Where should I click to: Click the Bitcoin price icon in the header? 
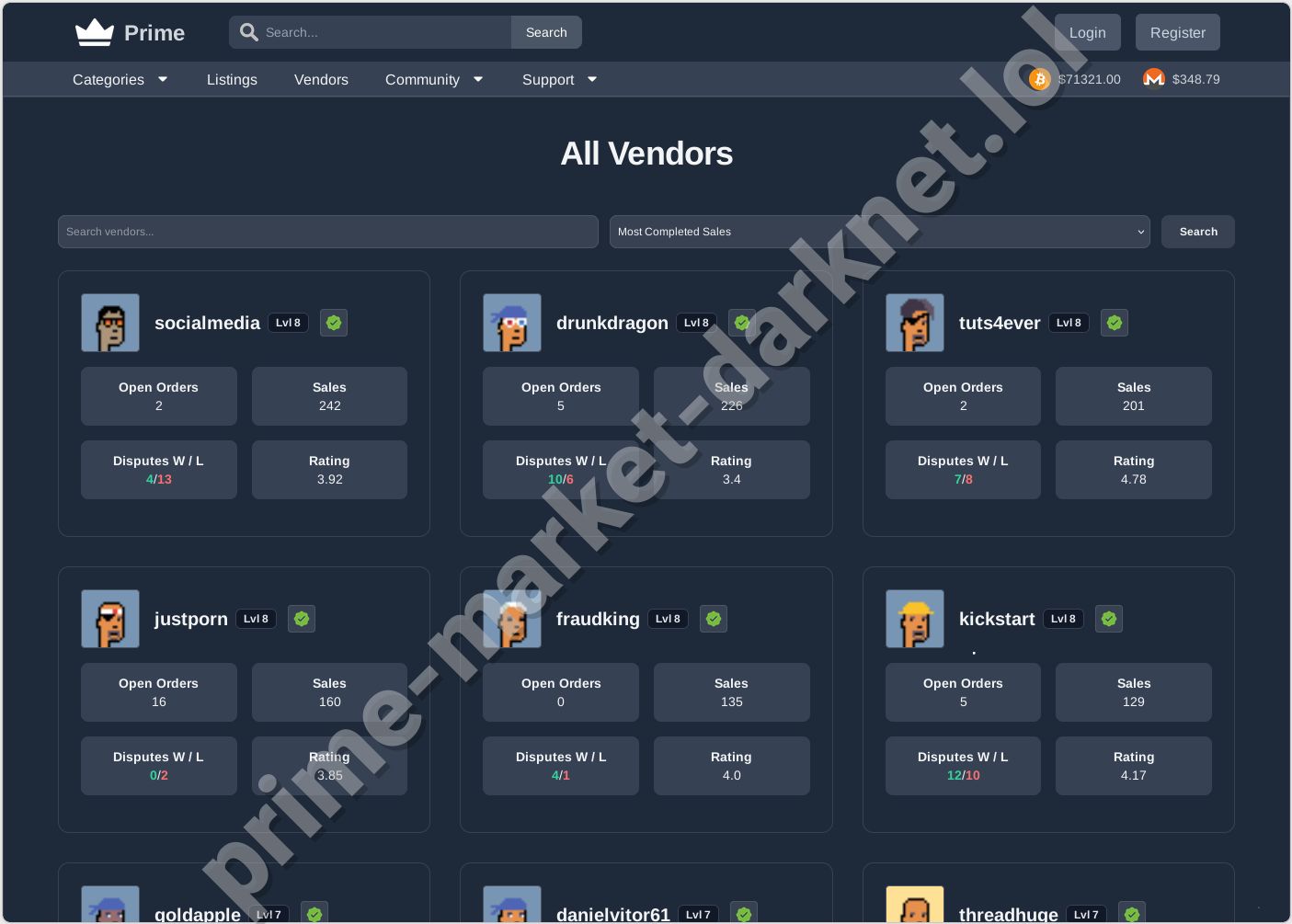pyautogui.click(x=1040, y=79)
